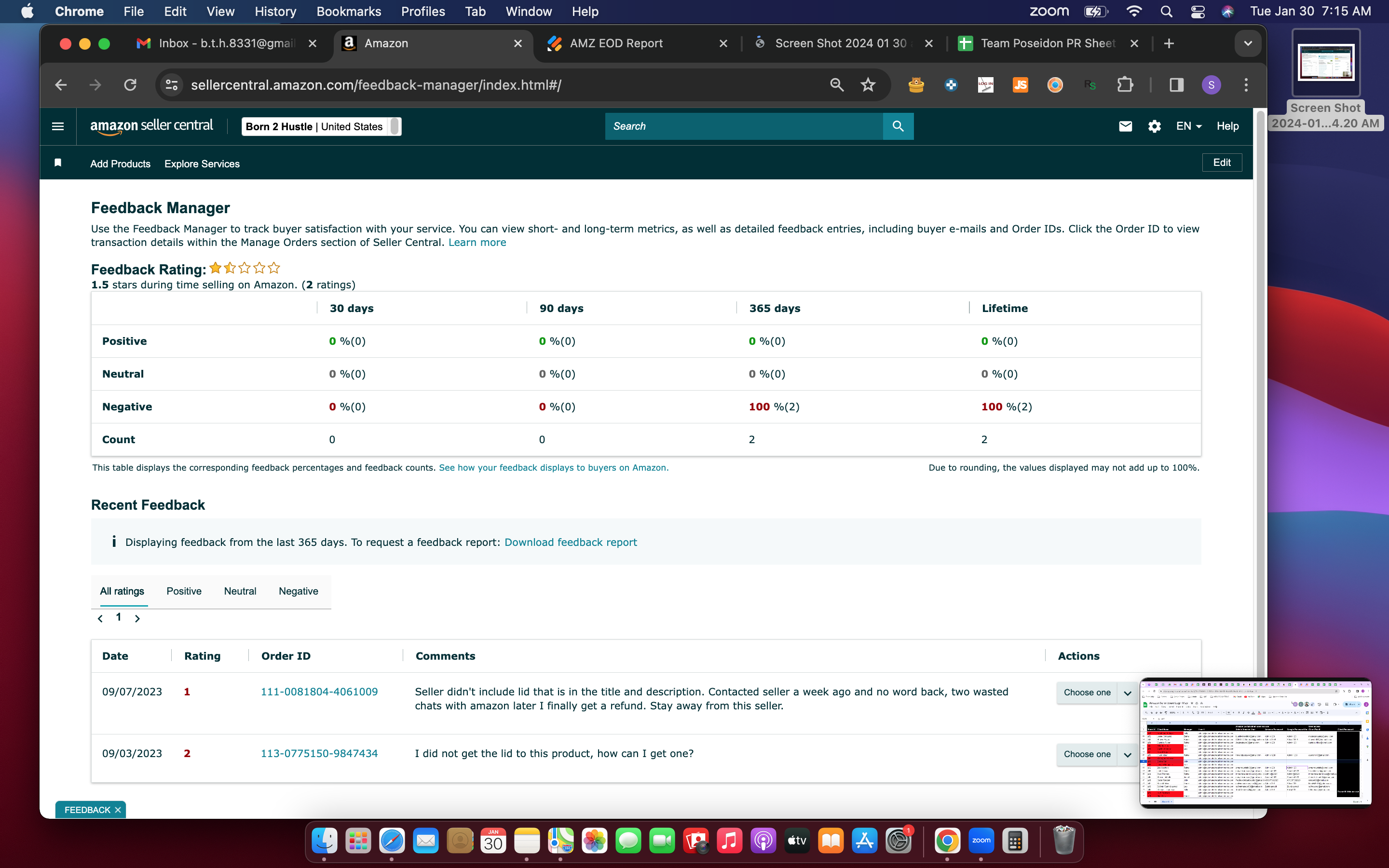Click the Seller Central Search field
The height and width of the screenshot is (868, 1389).
click(744, 126)
